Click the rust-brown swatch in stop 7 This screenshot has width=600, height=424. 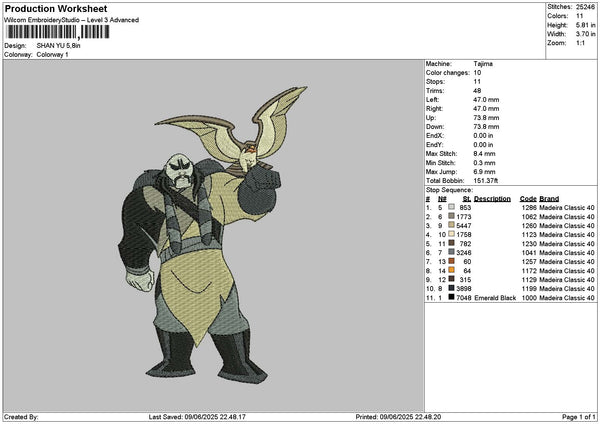click(x=452, y=261)
